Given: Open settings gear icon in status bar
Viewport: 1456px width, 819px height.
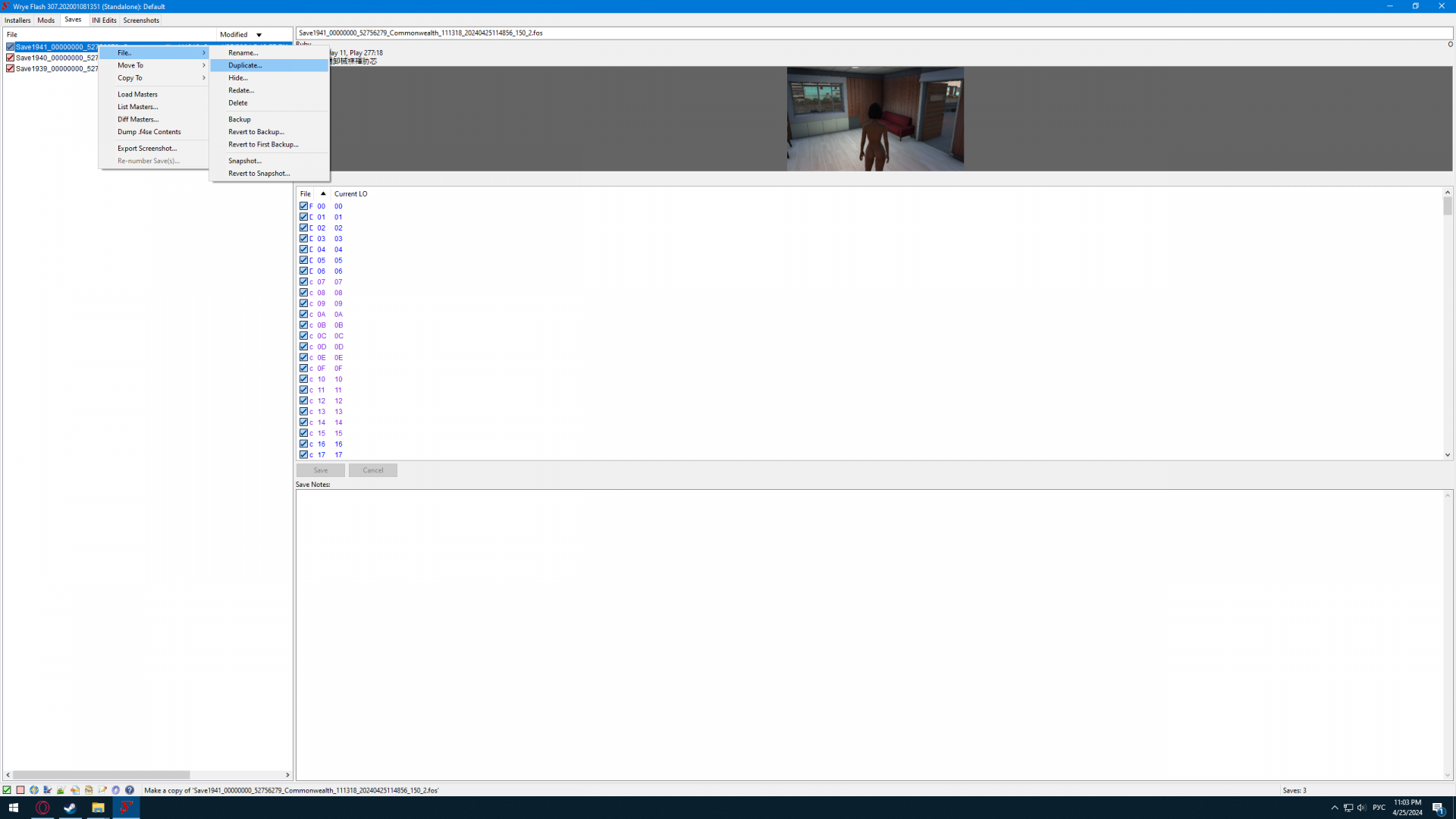Looking at the screenshot, I should (x=116, y=789).
